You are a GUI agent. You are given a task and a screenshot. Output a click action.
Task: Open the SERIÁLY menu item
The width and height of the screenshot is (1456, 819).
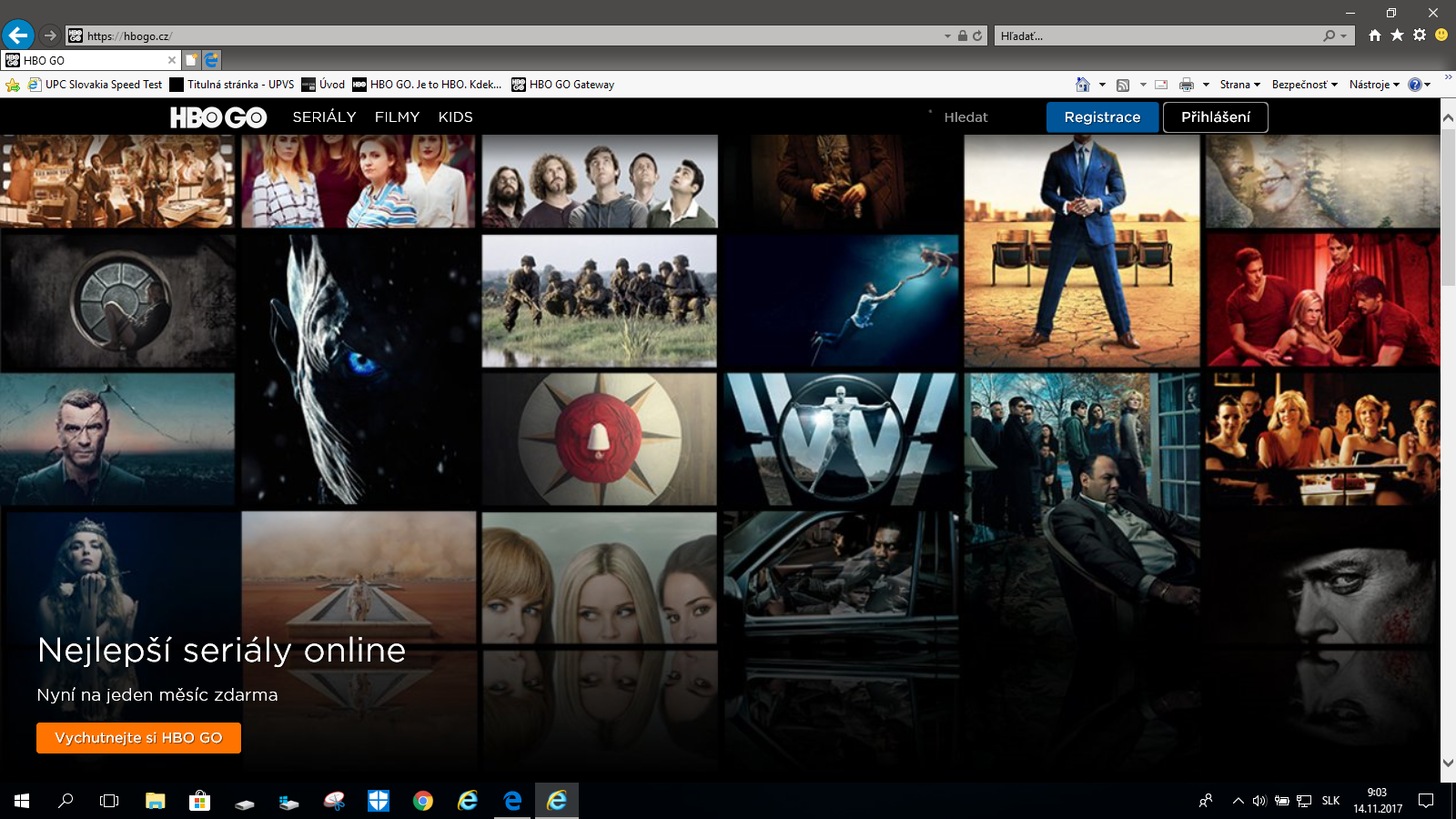click(324, 117)
